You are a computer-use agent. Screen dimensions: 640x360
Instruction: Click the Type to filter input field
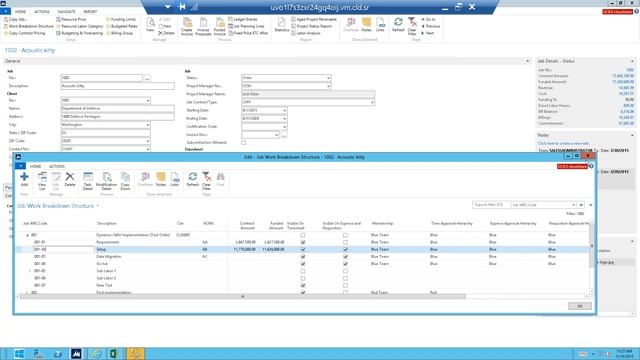492,205
